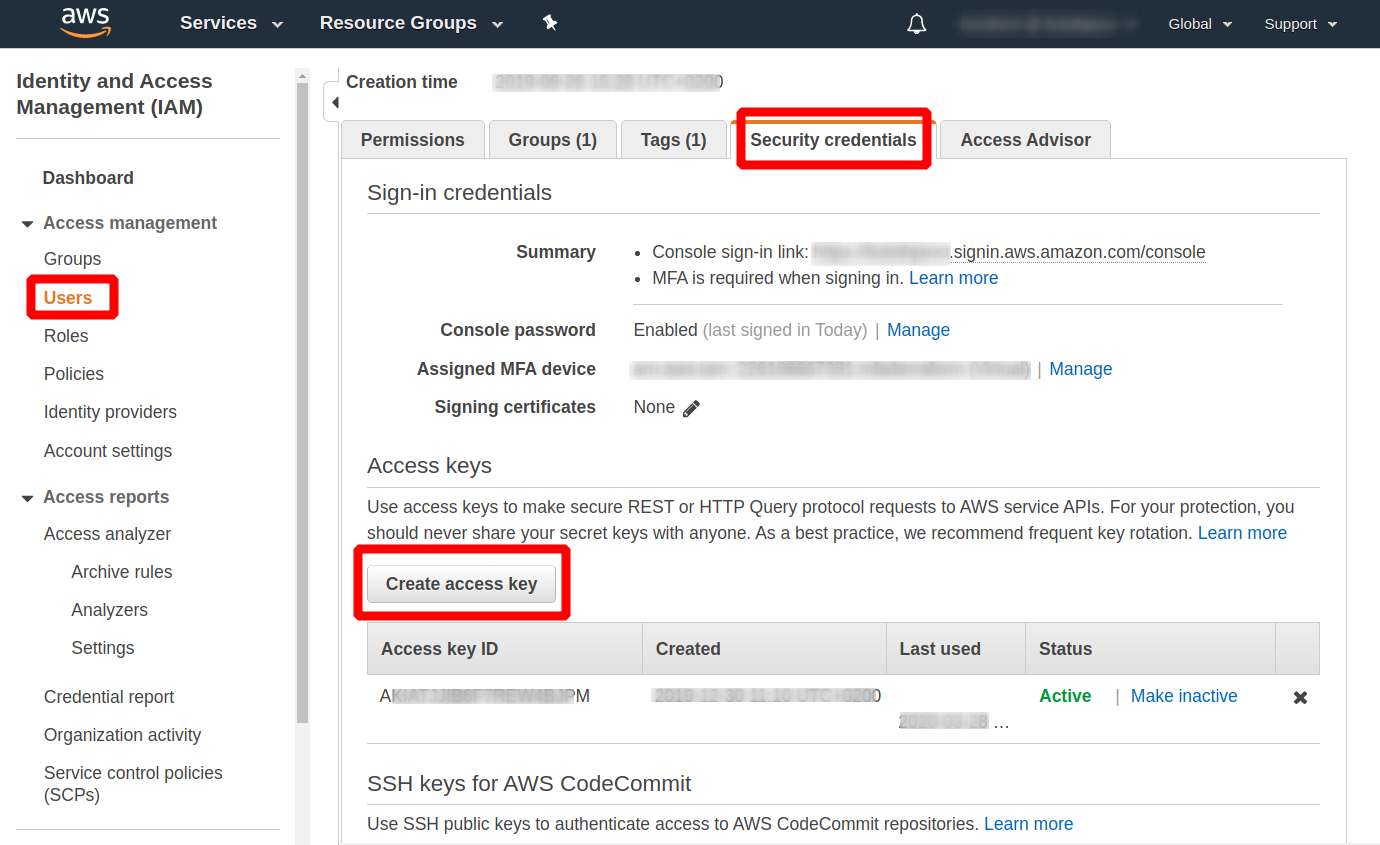Open Analyzers under Access analyzer
1380x845 pixels.
click(x=110, y=610)
